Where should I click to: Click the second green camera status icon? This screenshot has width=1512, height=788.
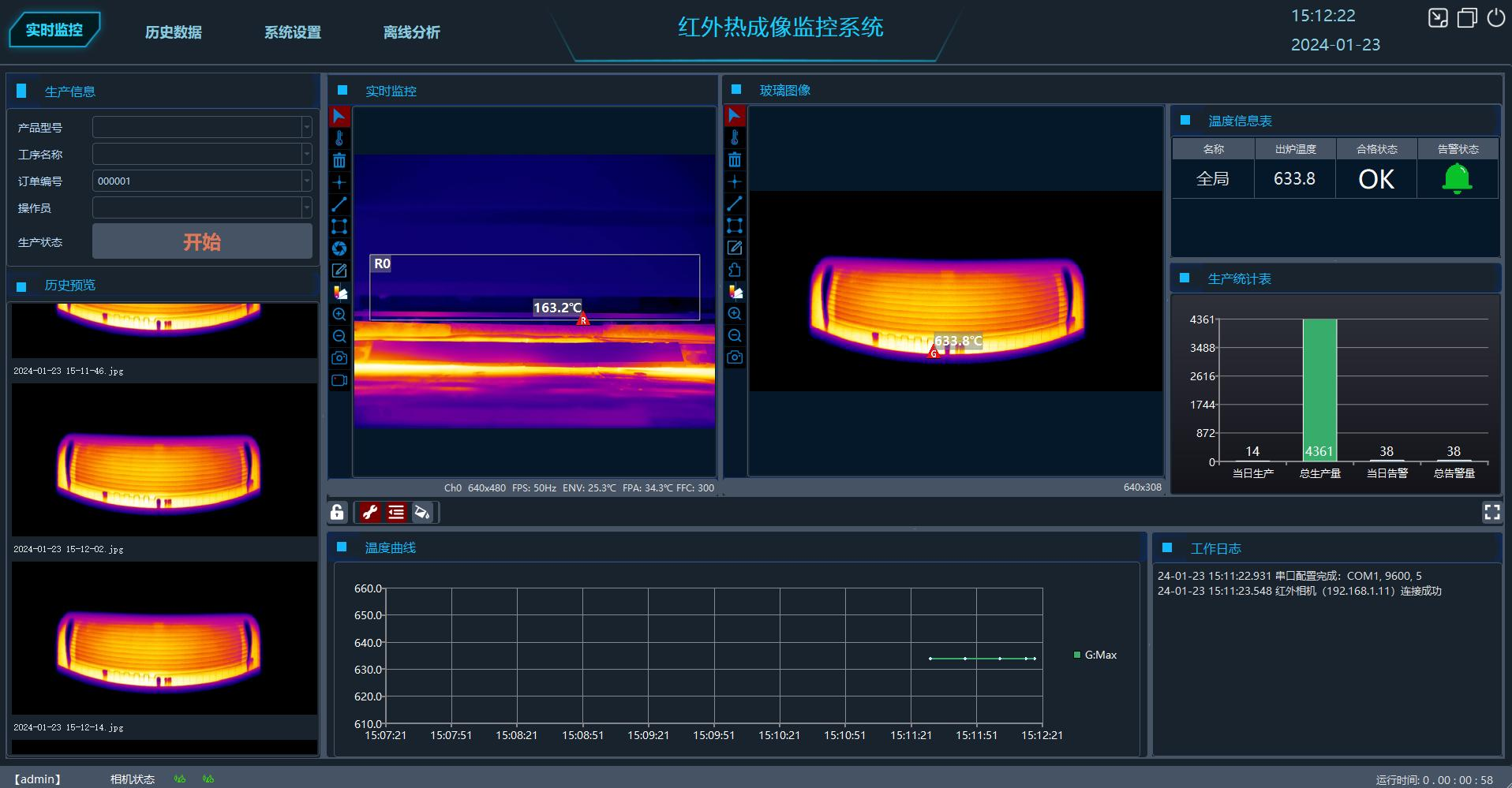tap(208, 779)
